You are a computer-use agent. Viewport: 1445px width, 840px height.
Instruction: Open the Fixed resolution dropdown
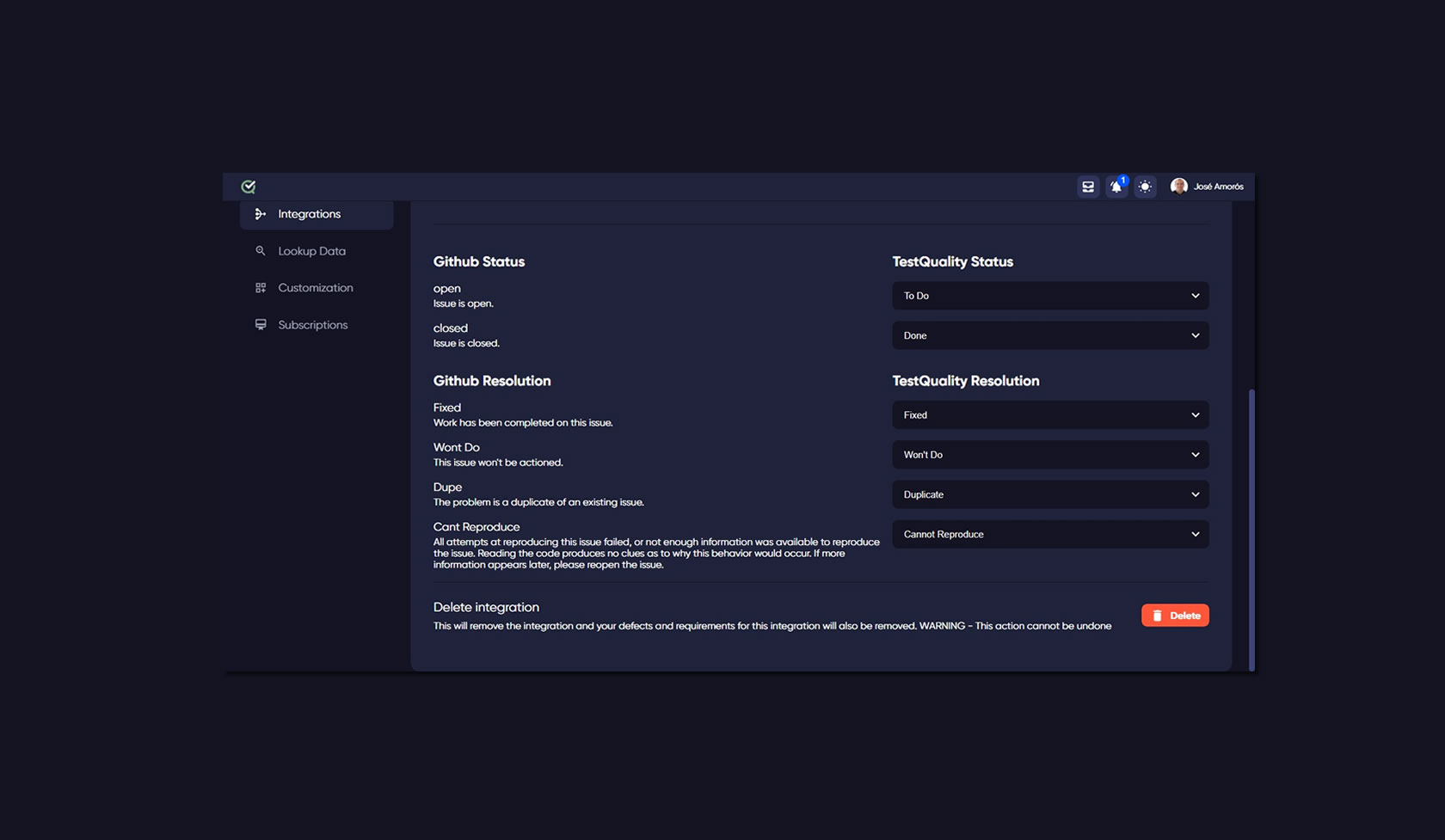1049,414
